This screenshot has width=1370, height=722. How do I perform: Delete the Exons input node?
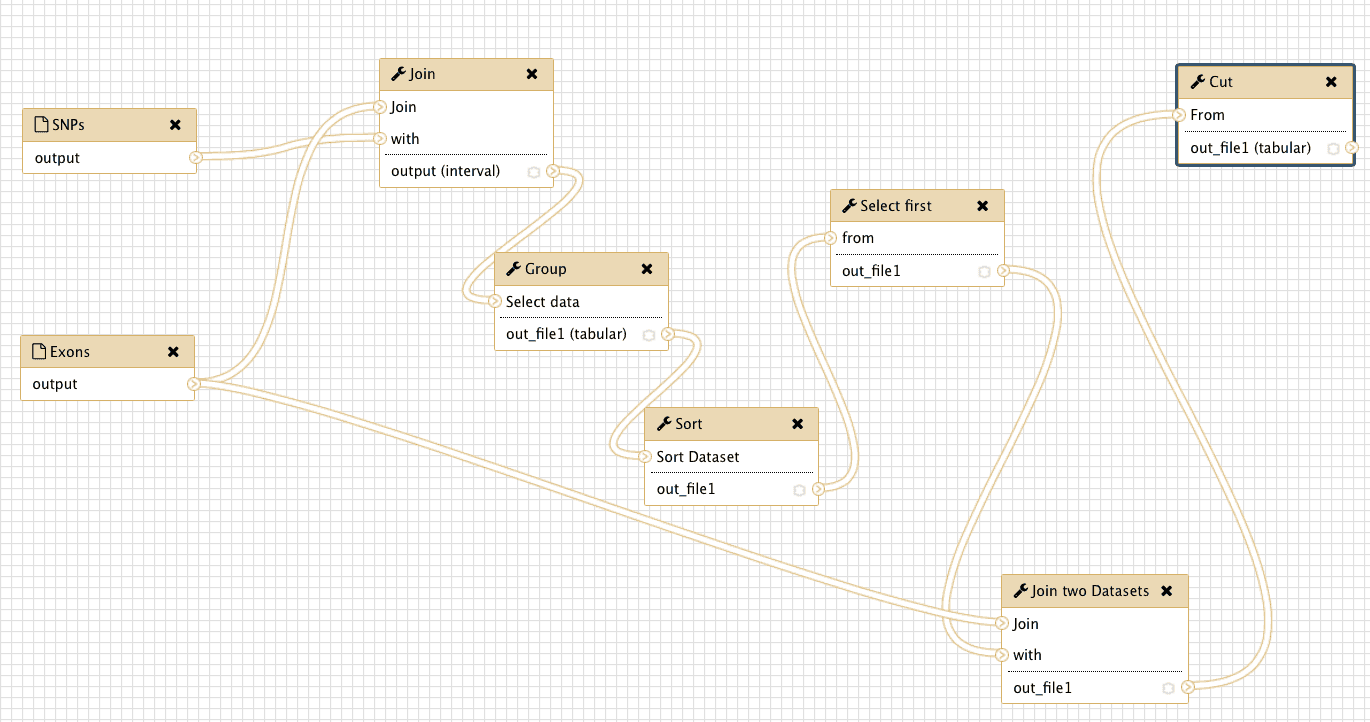(173, 352)
